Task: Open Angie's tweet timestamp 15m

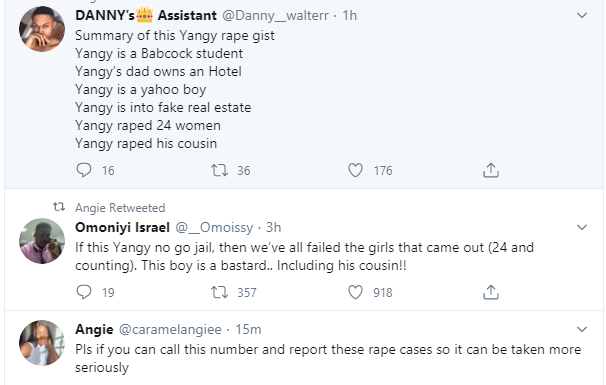Action: (249, 329)
